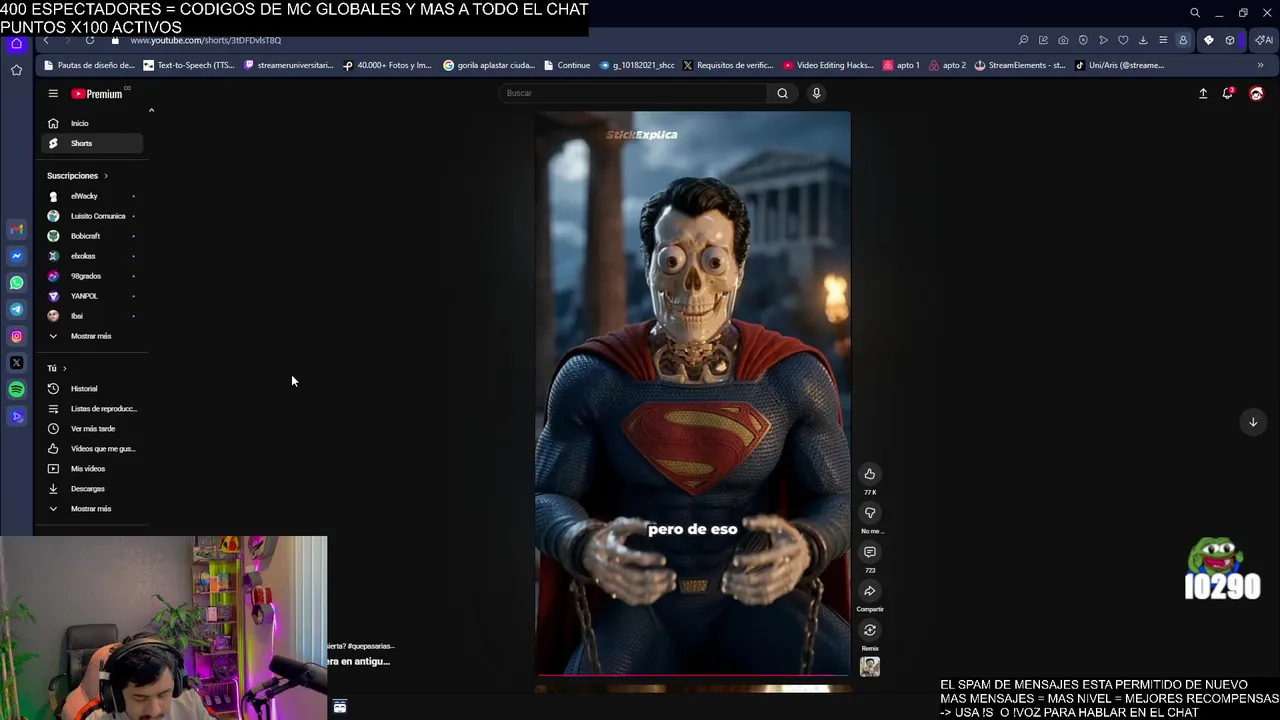Viewport: 1280px width, 720px height.
Task: Open Video Editing Hacks bookmark
Action: point(828,65)
